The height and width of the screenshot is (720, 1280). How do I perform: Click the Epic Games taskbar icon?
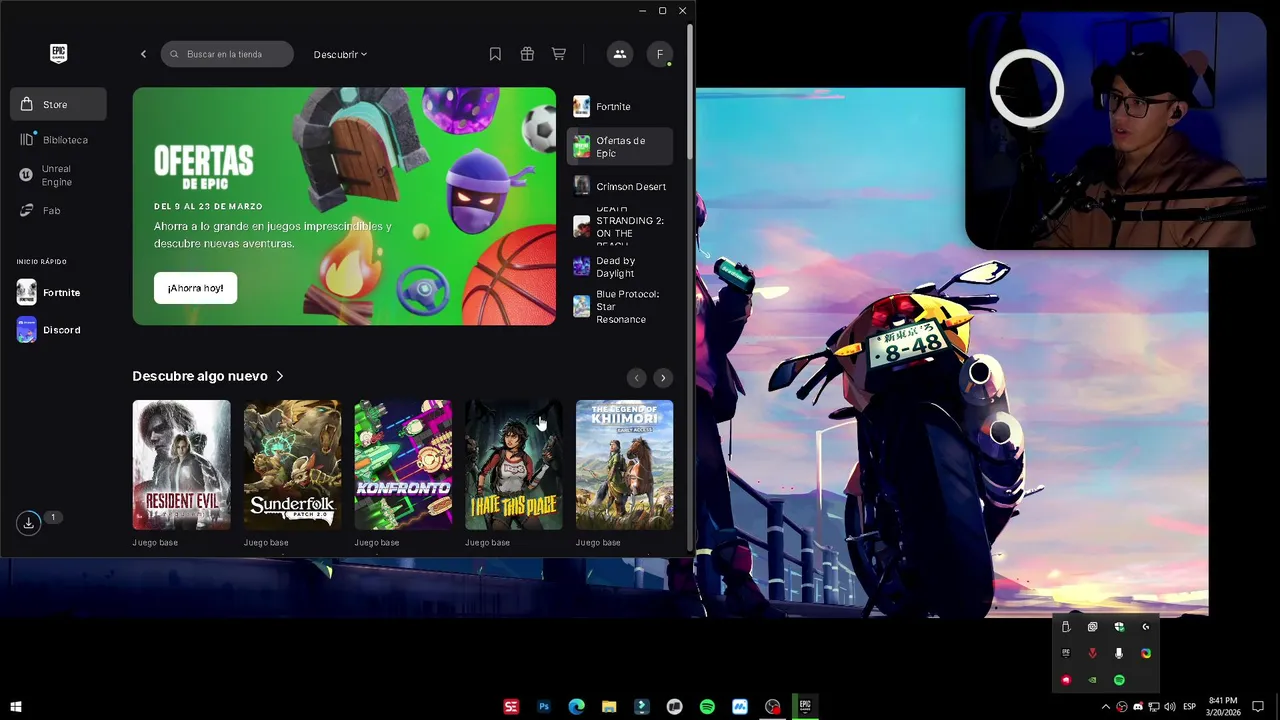[805, 706]
